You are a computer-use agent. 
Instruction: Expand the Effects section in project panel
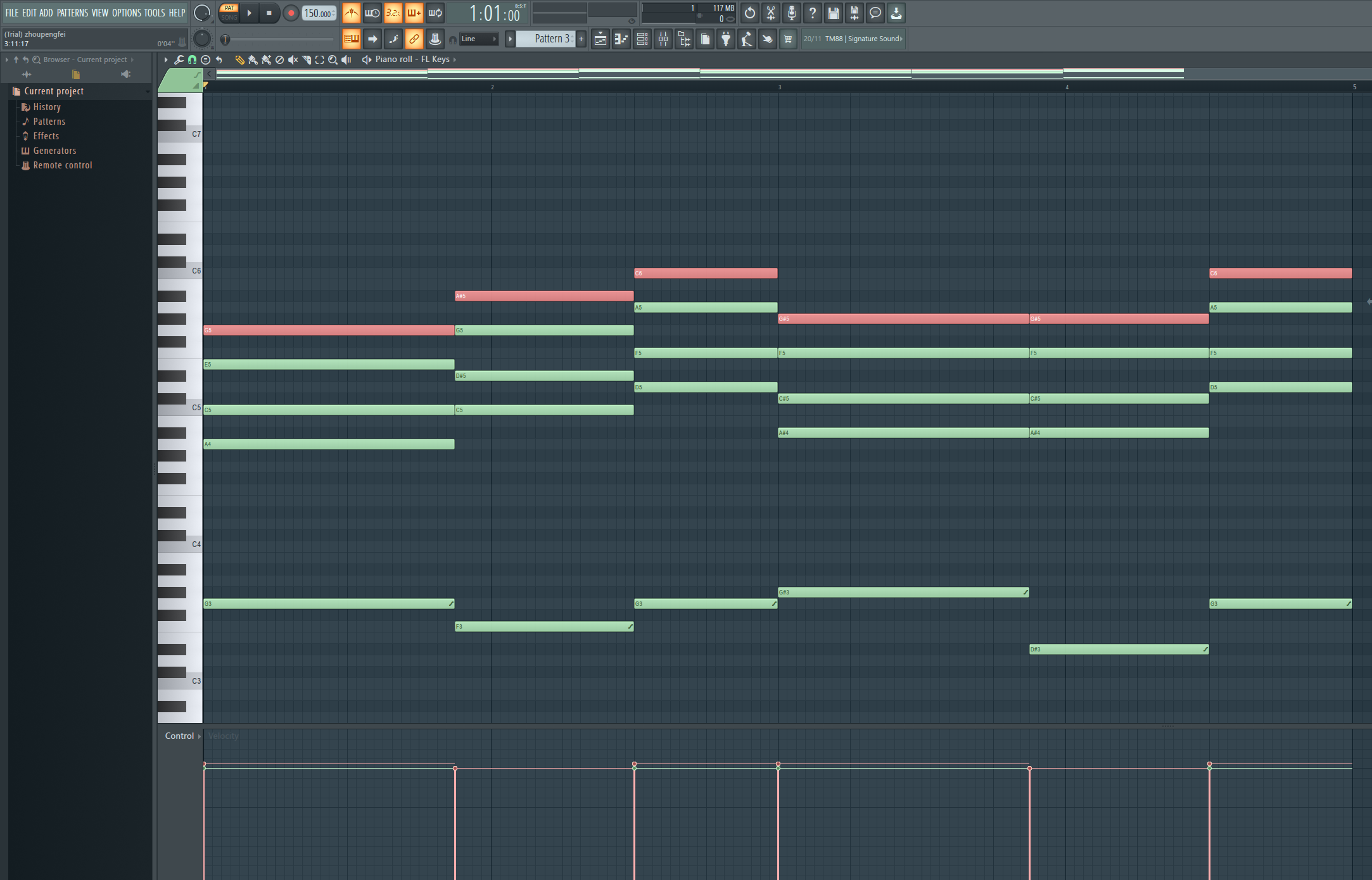[x=45, y=135]
